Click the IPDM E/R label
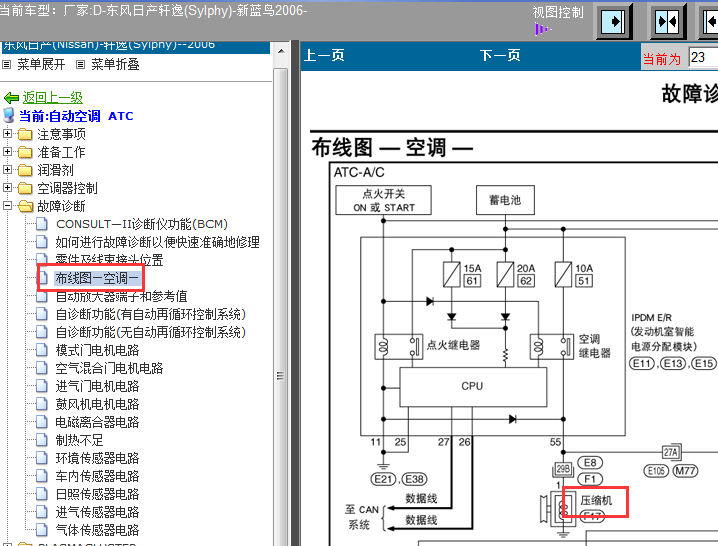The height and width of the screenshot is (546, 718). click(652, 318)
